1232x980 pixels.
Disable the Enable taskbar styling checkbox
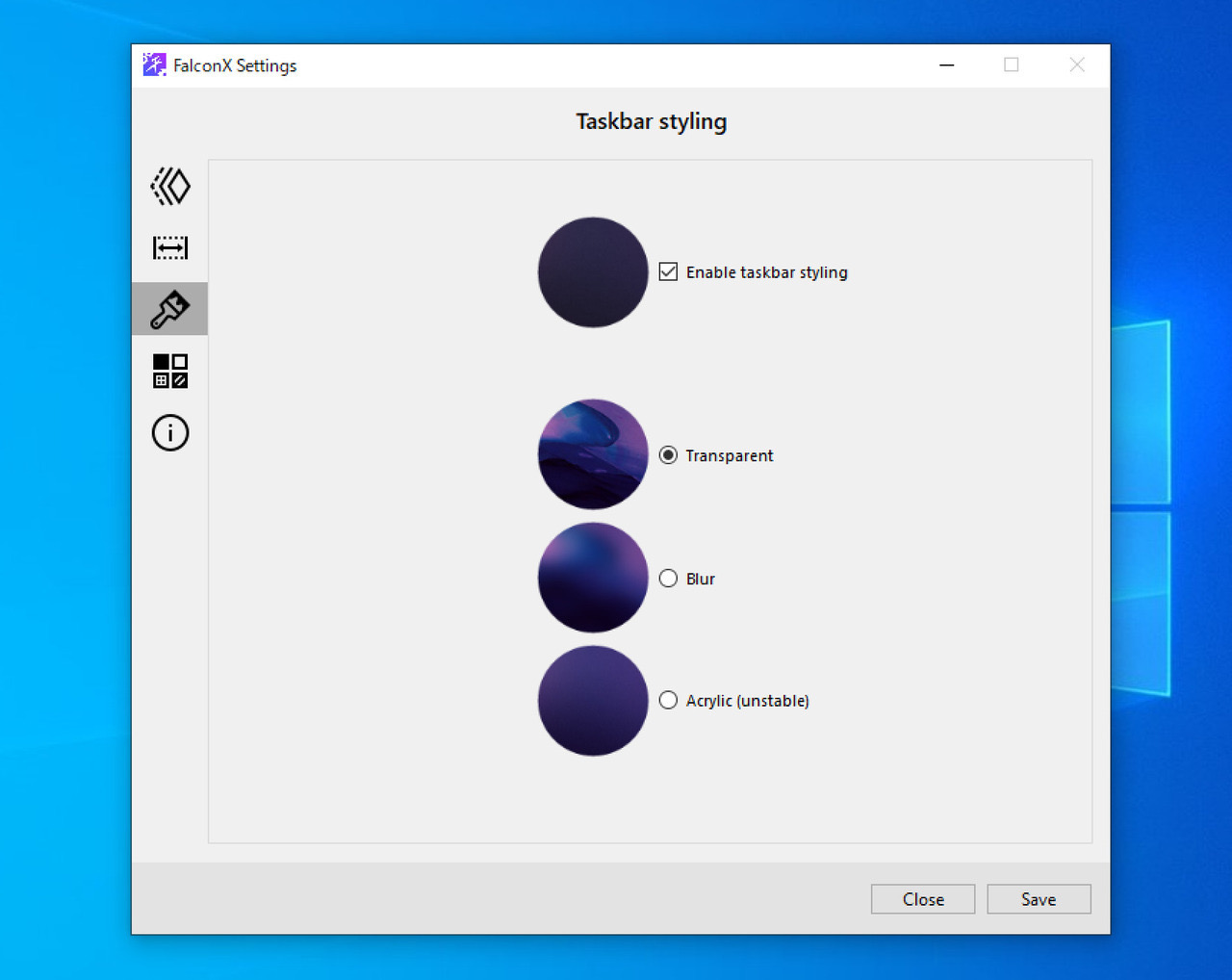[x=668, y=272]
